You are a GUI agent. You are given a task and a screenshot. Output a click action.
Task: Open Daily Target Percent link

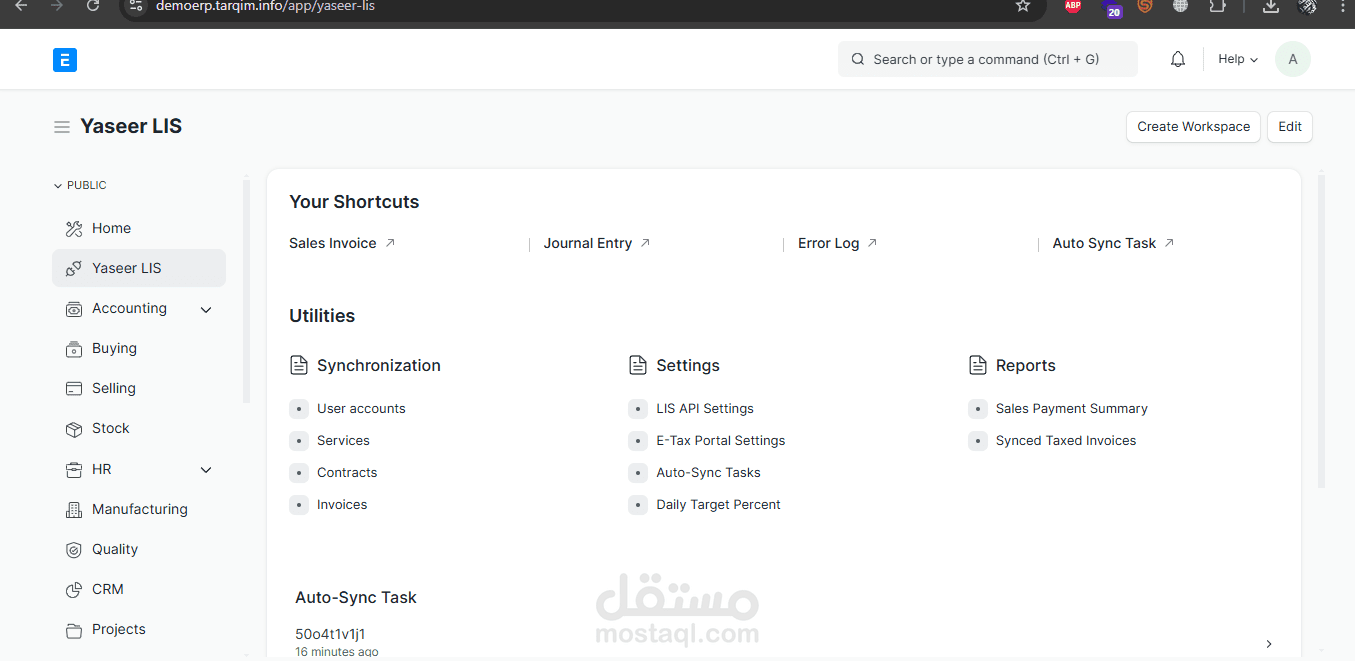coord(719,505)
